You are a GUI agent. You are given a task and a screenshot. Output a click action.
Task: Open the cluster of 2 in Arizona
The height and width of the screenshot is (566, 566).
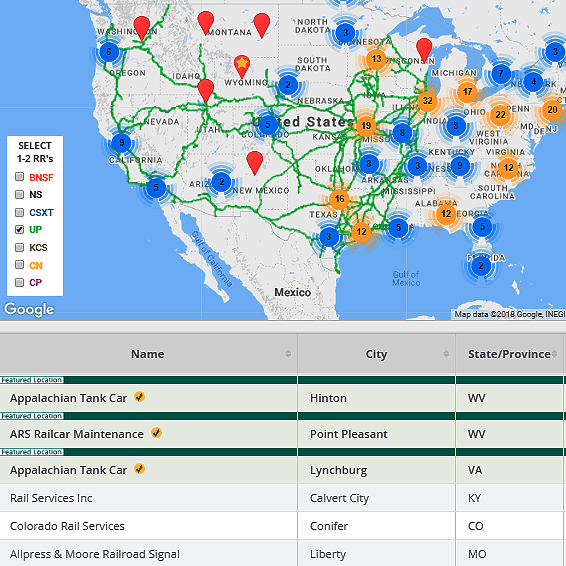click(222, 182)
